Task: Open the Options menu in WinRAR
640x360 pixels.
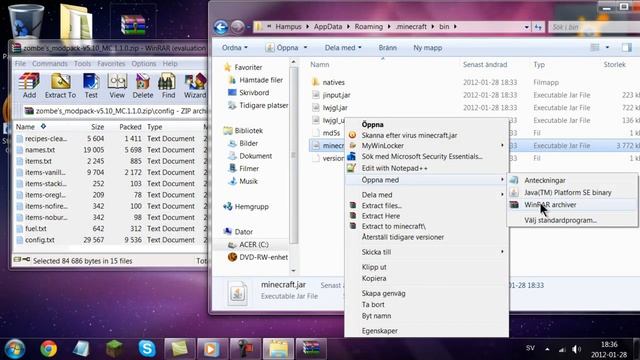Action: coord(144,64)
